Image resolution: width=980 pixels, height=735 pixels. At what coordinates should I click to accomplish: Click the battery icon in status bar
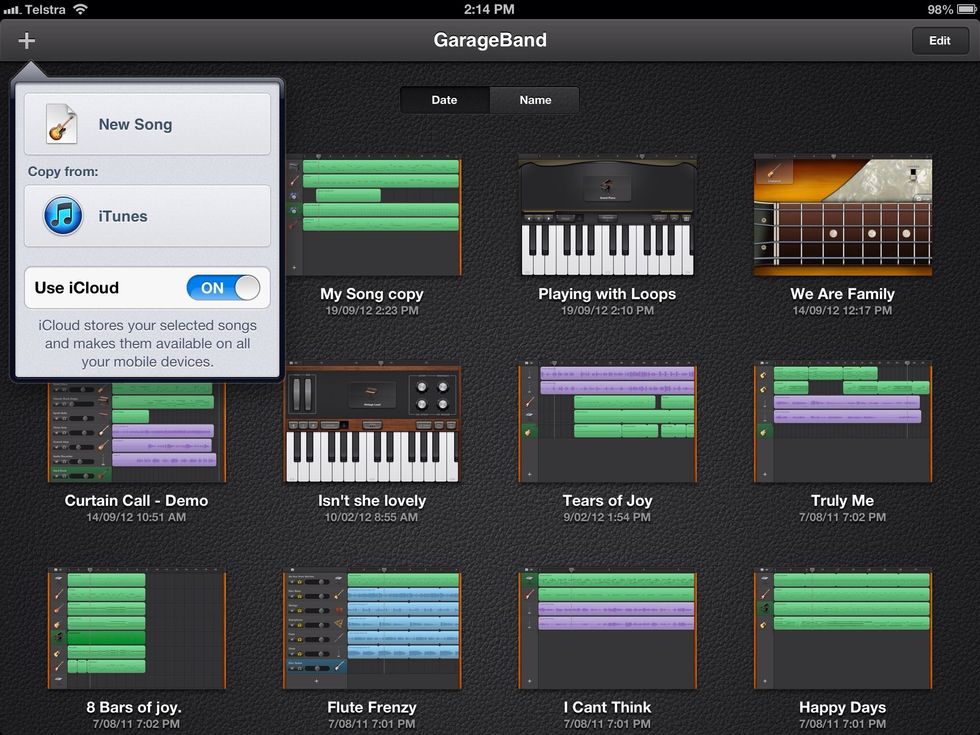pyautogui.click(x=966, y=9)
